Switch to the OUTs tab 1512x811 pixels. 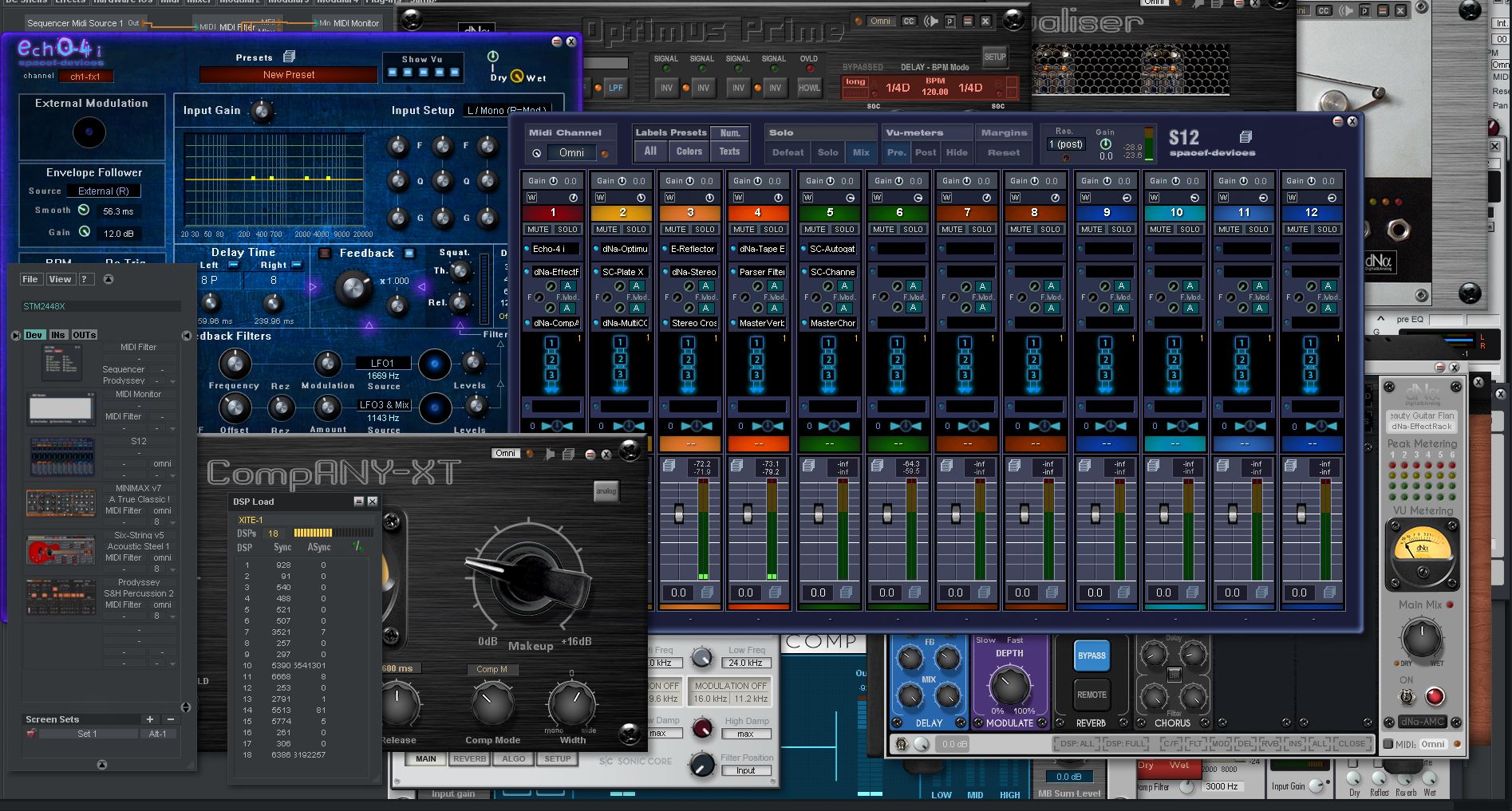[84, 335]
